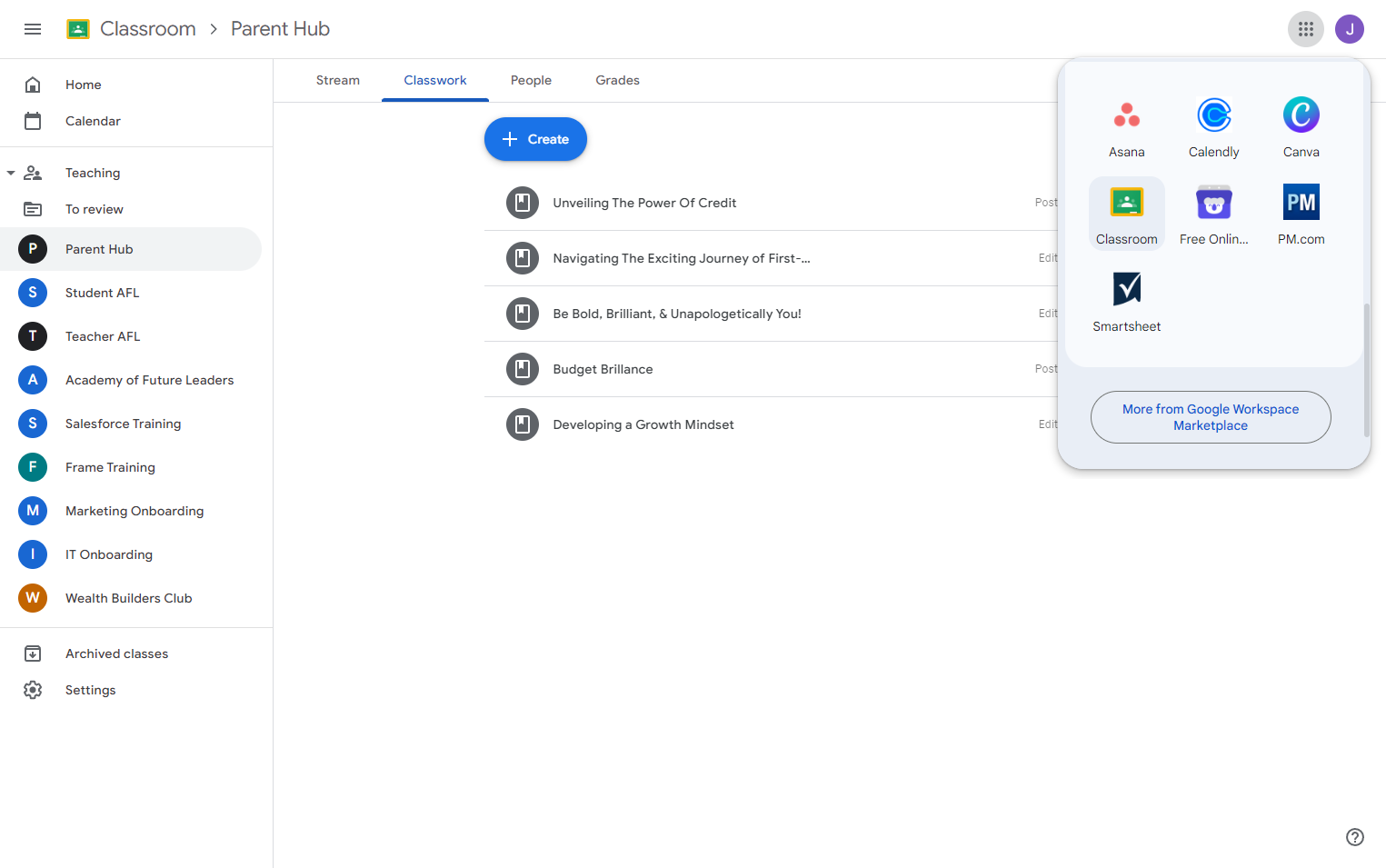This screenshot has width=1386, height=868.
Task: Open Unveiling The Power Of Credit material
Action: [x=644, y=203]
